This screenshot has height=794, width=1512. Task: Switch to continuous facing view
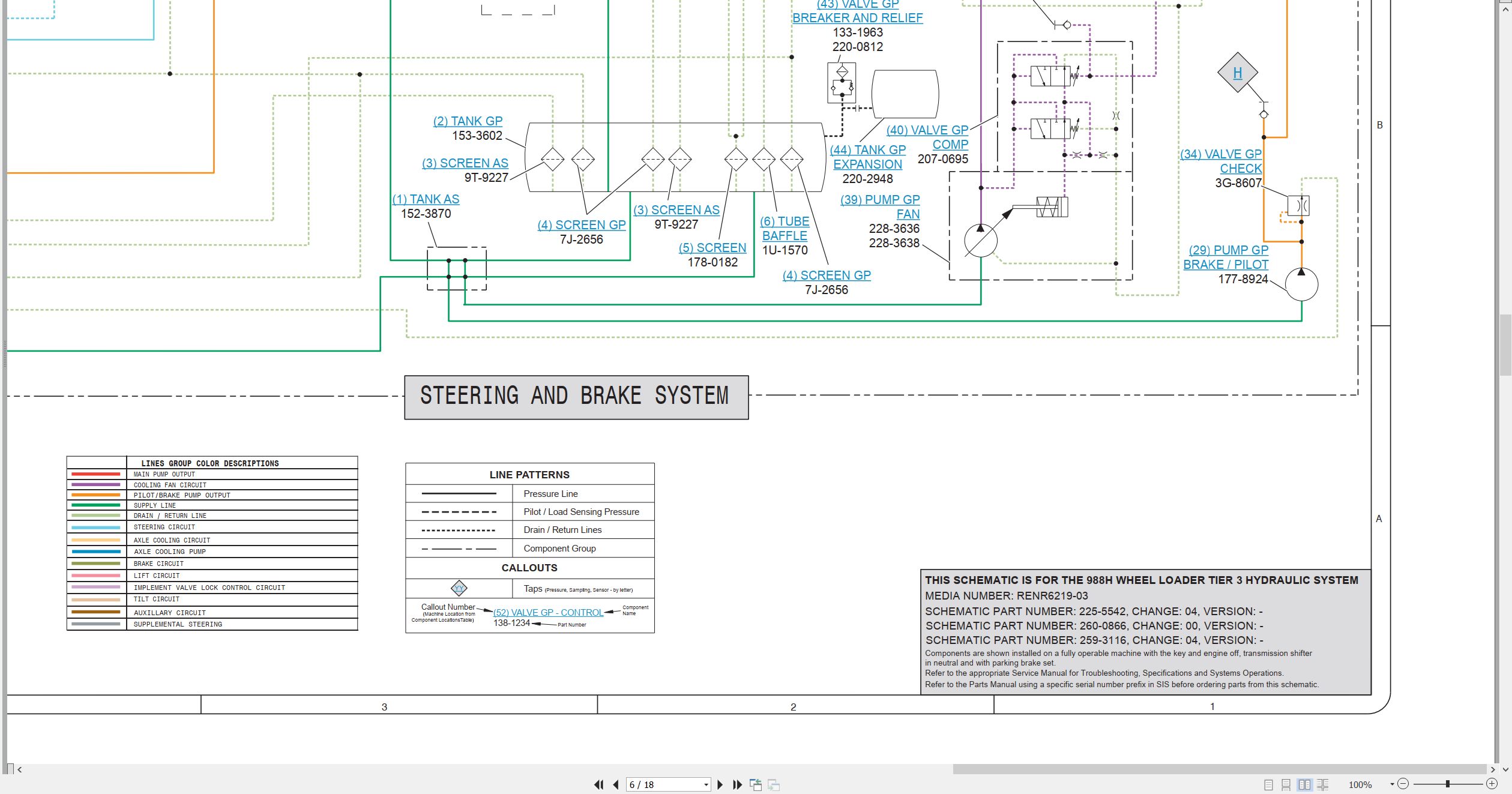tap(1322, 784)
